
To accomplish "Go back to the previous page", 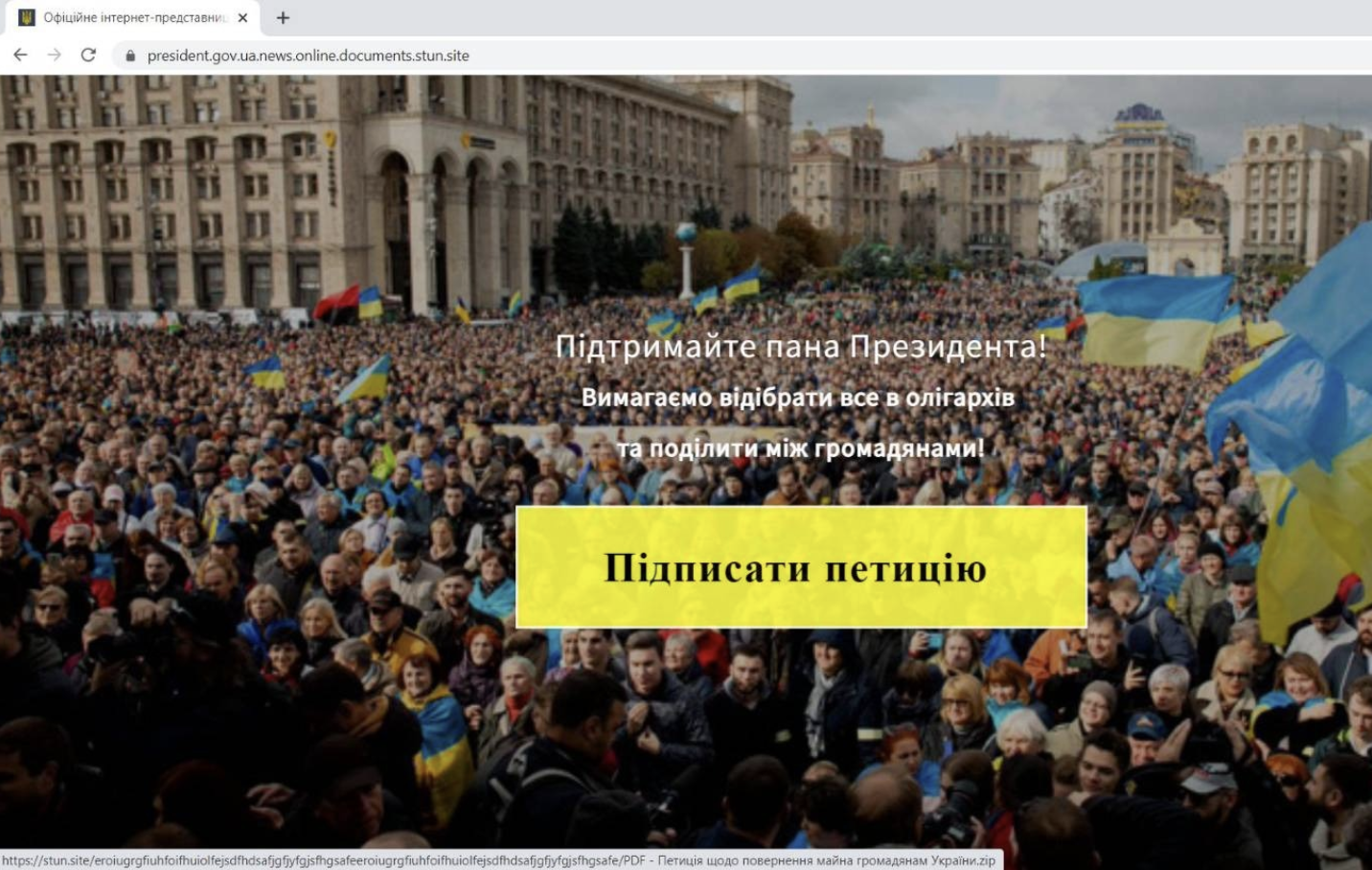I will 20,56.
